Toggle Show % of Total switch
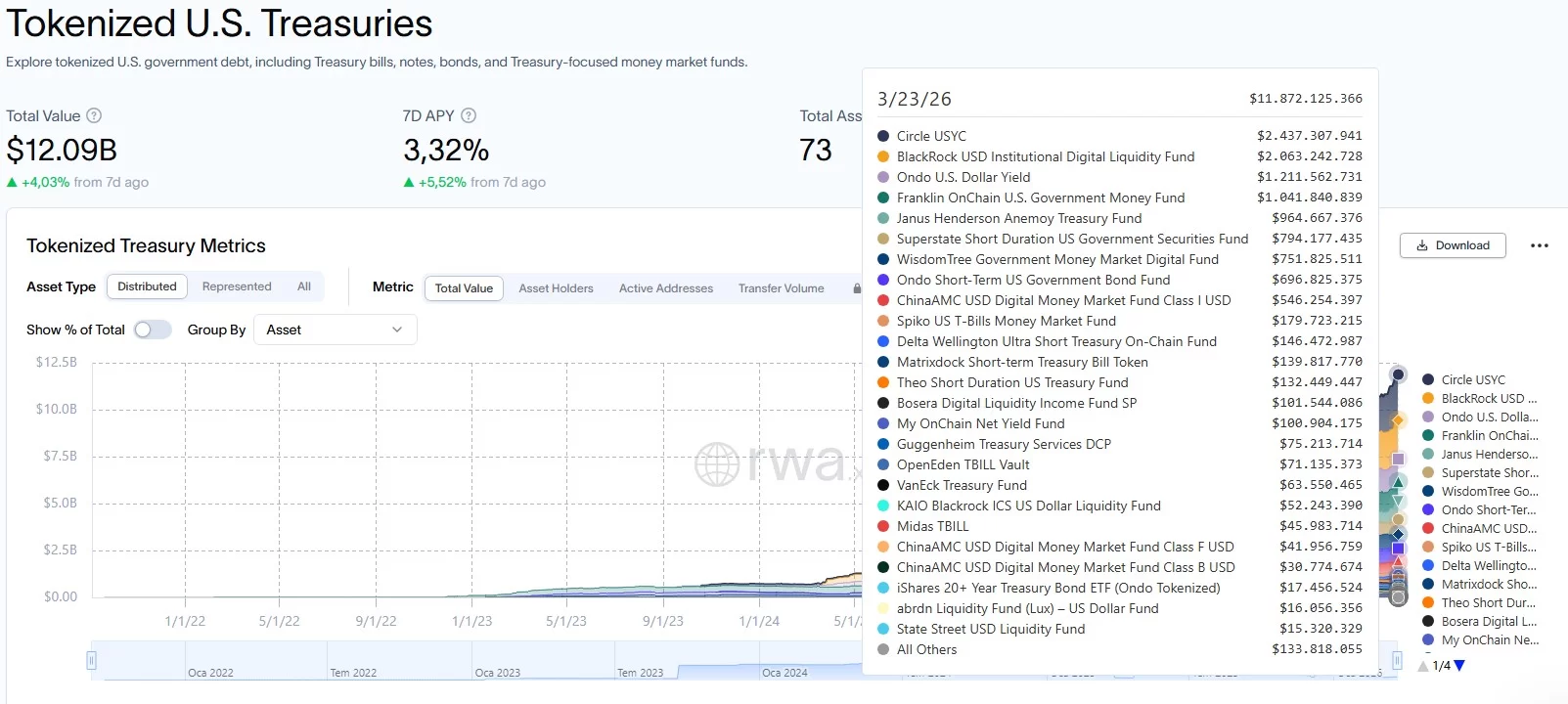Screen dimensions: 1568x704 [153, 330]
